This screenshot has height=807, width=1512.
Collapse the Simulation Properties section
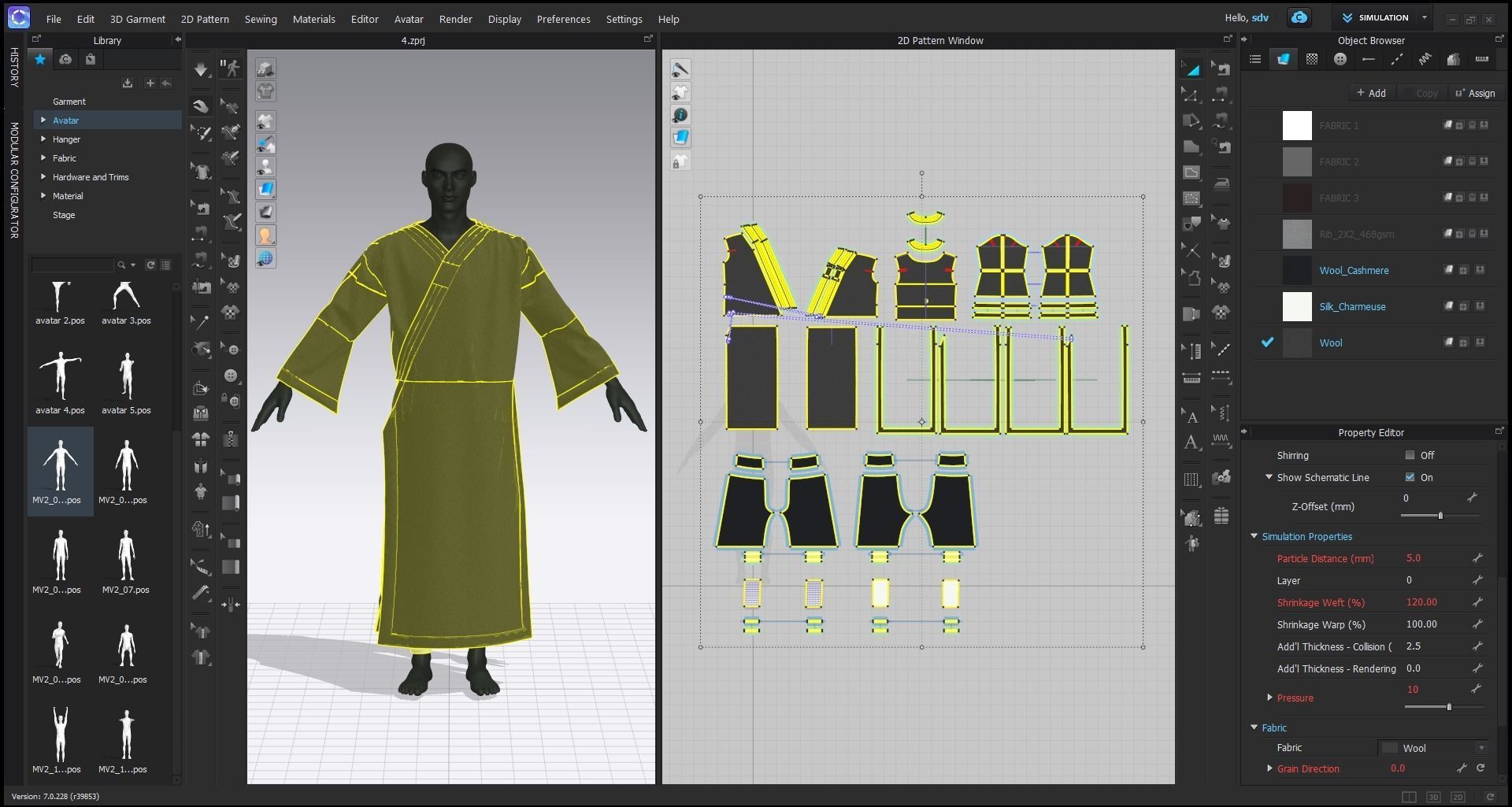click(1254, 536)
